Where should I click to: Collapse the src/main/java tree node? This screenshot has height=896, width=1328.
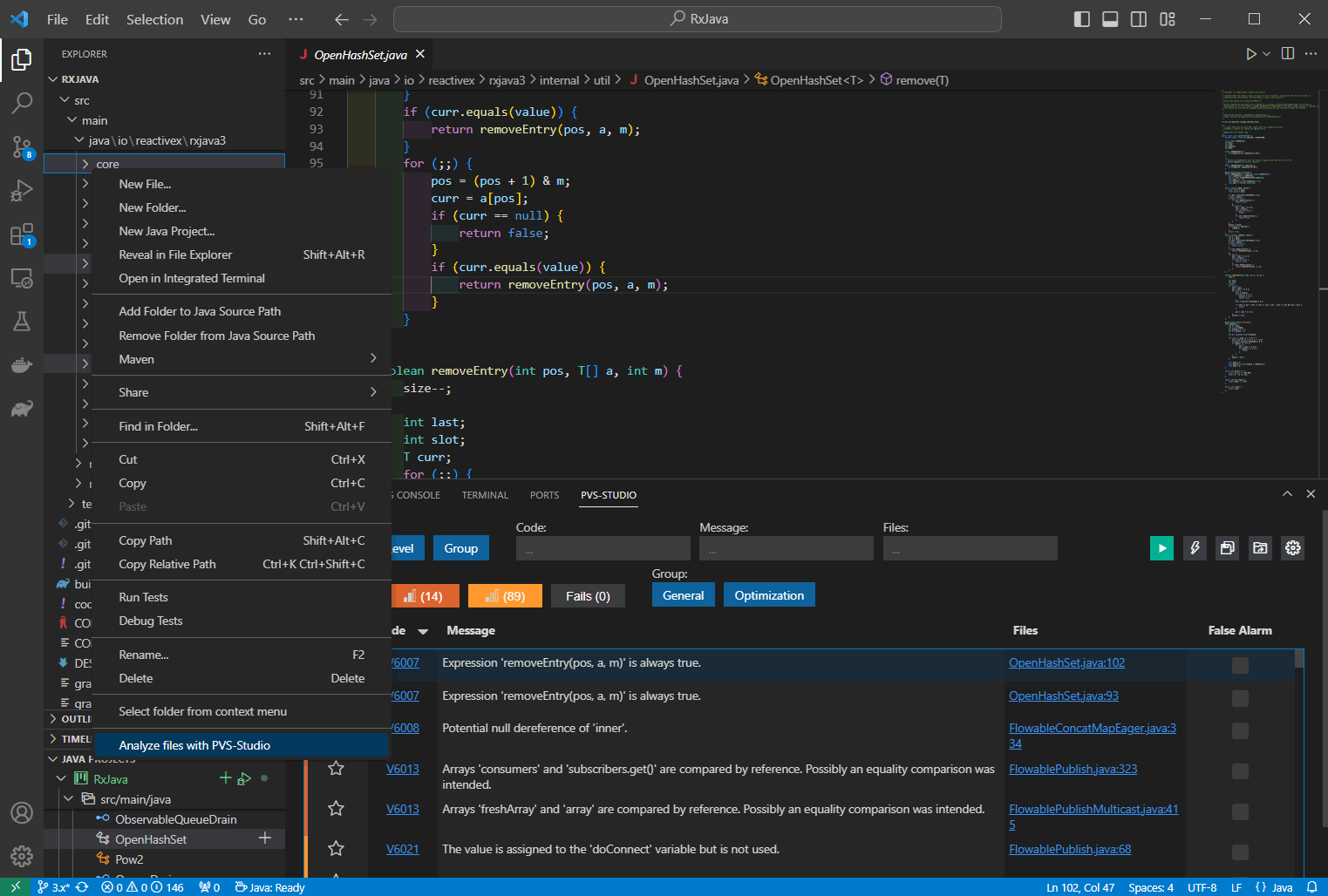point(68,799)
